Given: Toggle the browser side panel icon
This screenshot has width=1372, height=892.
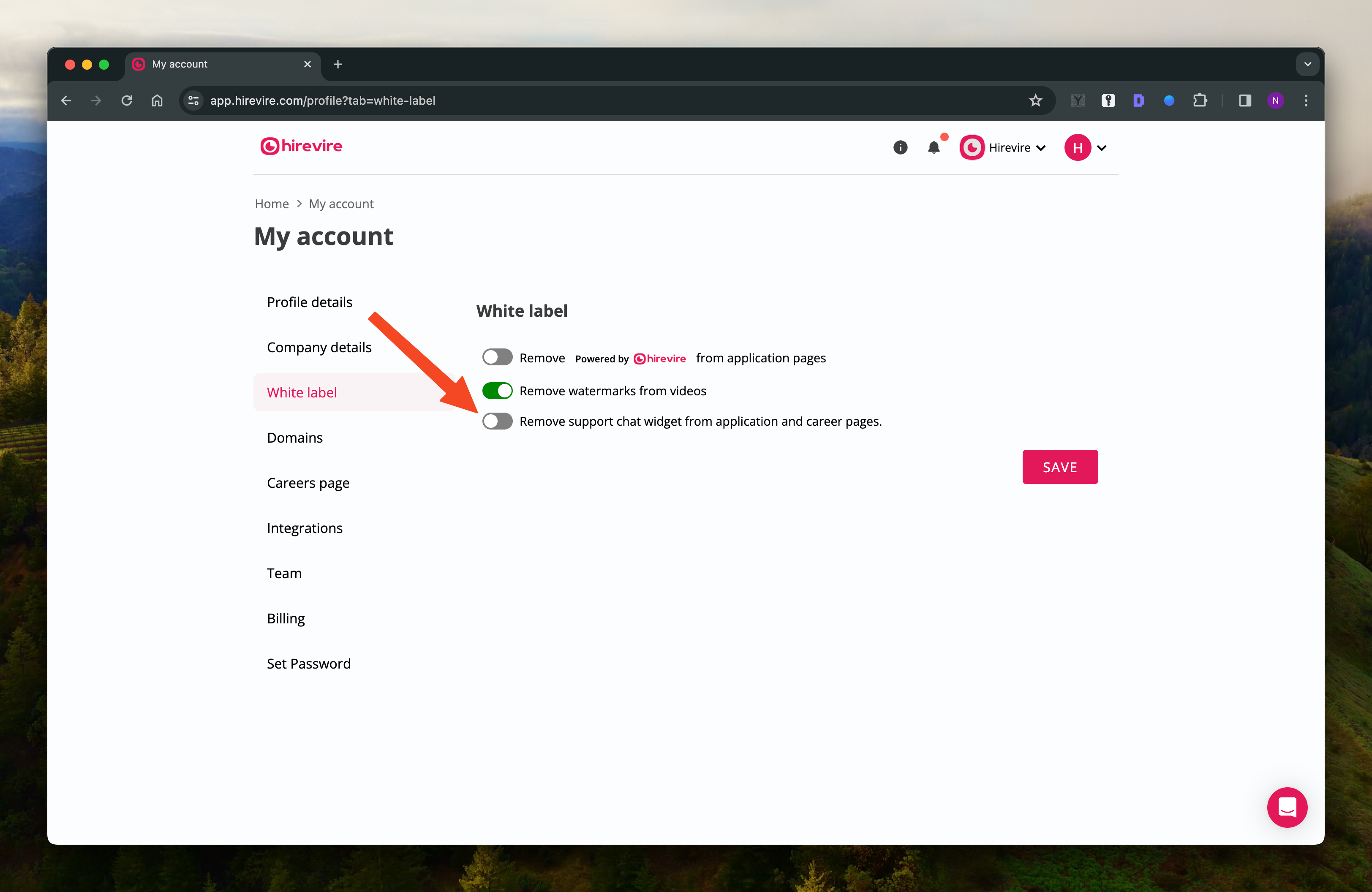Looking at the screenshot, I should point(1244,100).
